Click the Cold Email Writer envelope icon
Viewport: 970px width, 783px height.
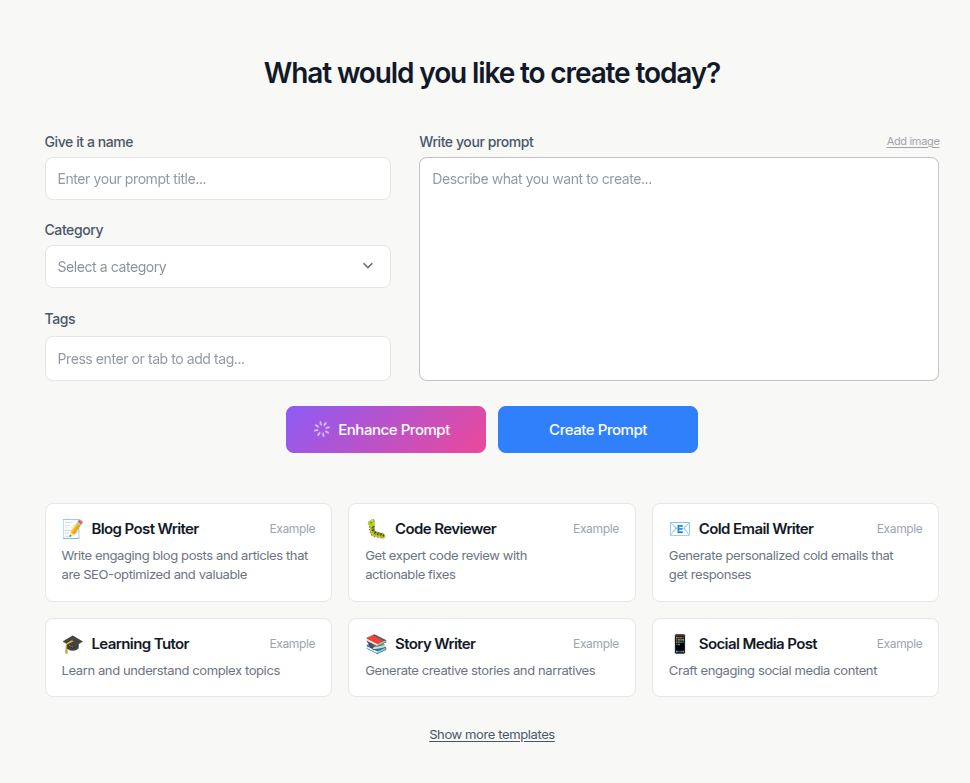coord(680,529)
